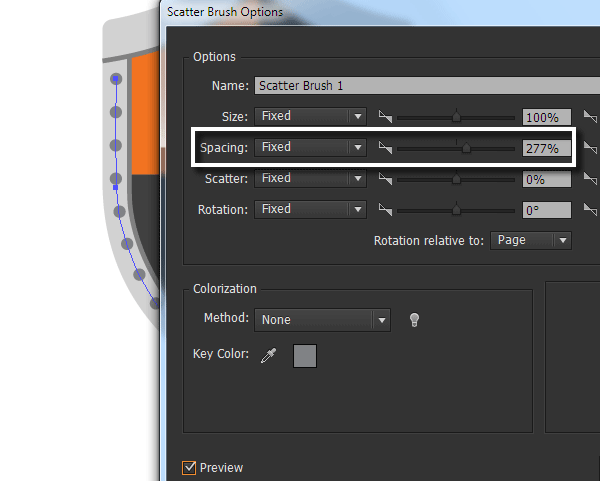Open the Scatter mode dropdown
The image size is (600, 481).
click(310, 178)
